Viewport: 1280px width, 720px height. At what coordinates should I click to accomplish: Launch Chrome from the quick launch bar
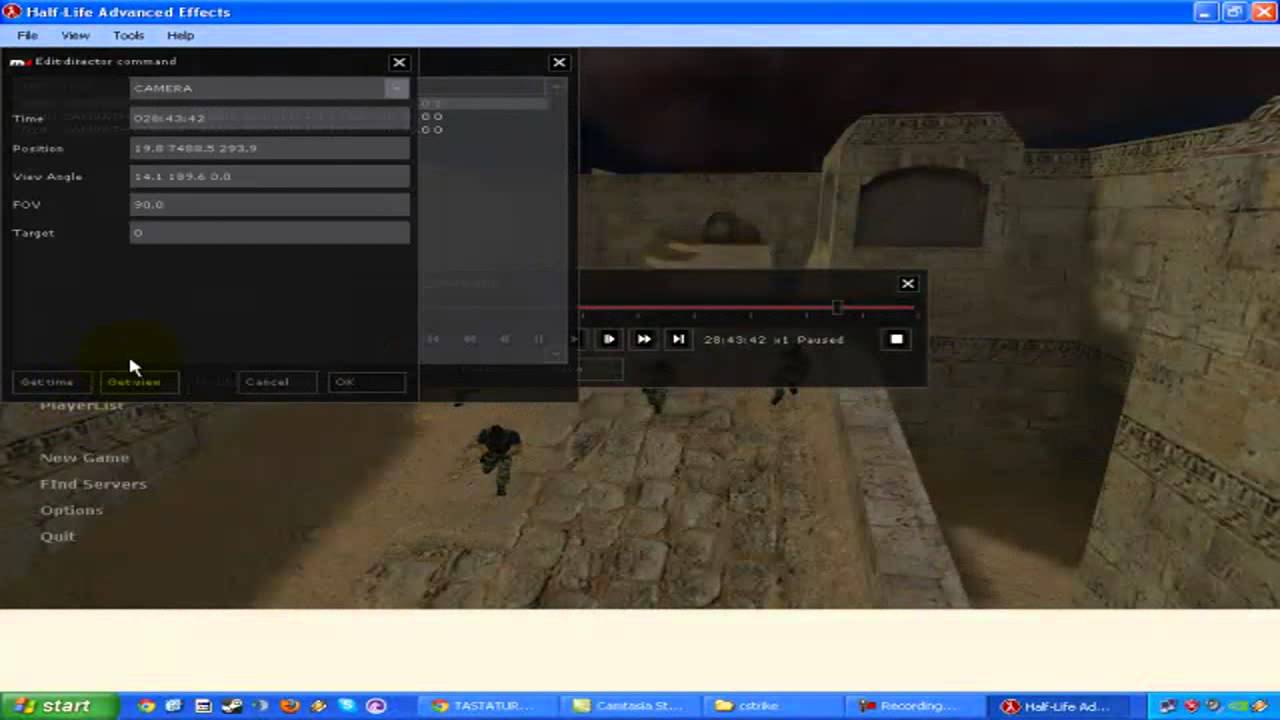coord(147,706)
